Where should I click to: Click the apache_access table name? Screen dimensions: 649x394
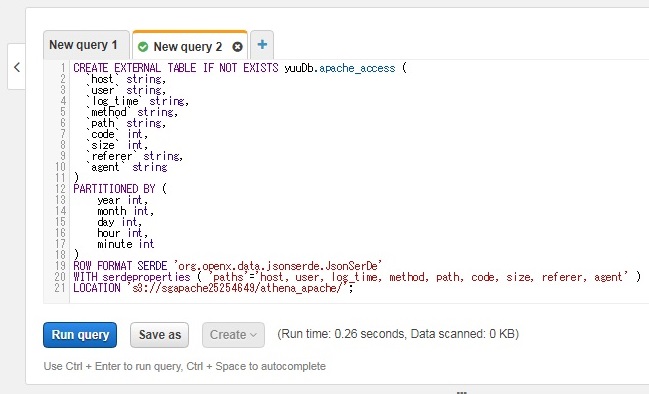357,68
